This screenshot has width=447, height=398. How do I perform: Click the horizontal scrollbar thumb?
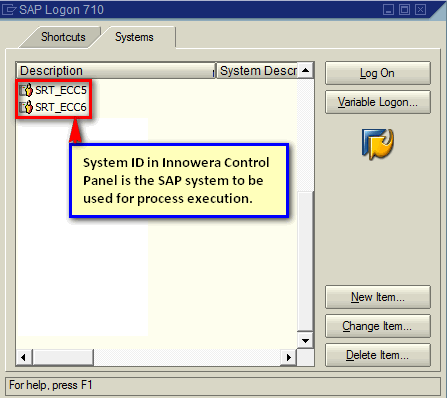coord(63,358)
